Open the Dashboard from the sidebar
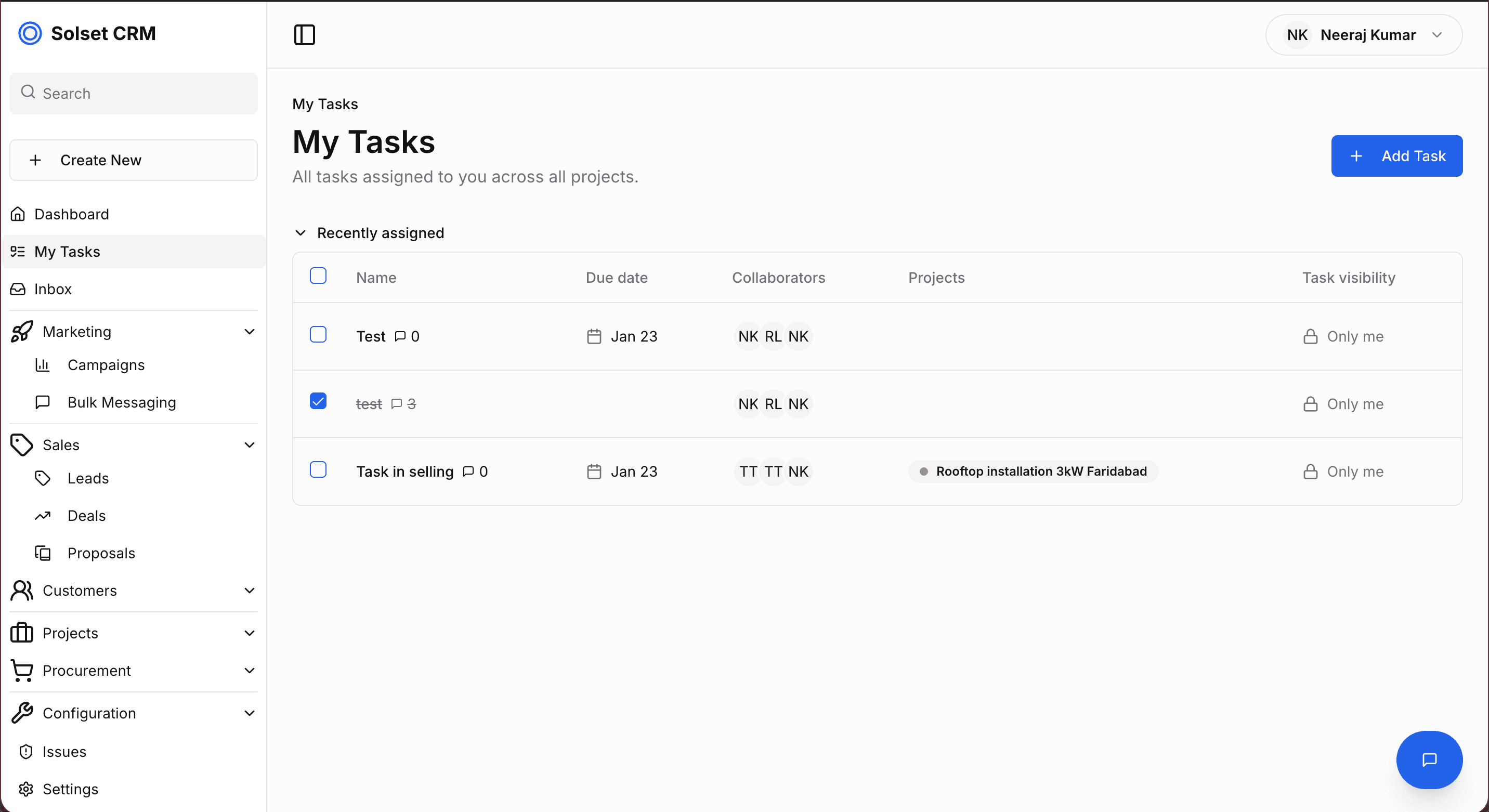Viewport: 1489px width, 812px height. [x=72, y=214]
